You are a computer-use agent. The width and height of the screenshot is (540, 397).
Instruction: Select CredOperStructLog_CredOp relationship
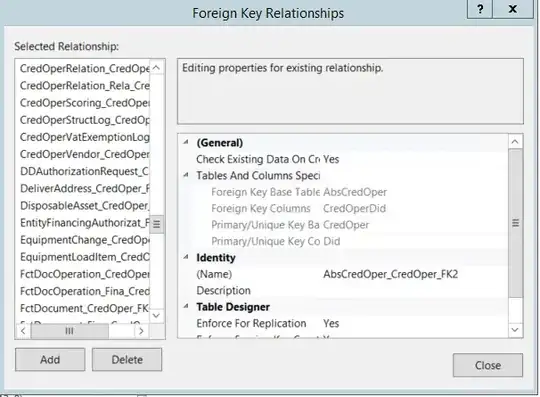pyautogui.click(x=85, y=120)
